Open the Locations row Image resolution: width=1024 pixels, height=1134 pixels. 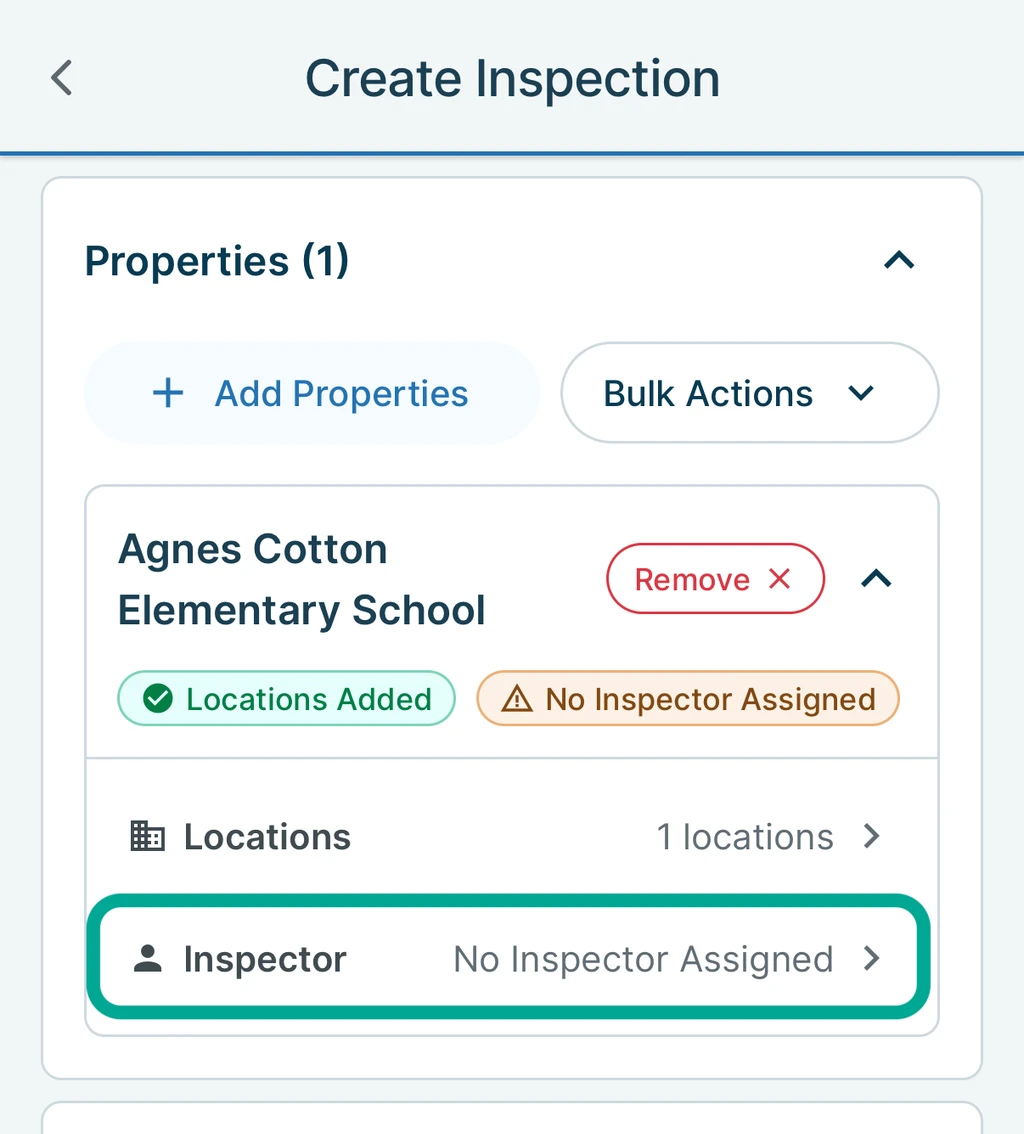pyautogui.click(x=512, y=837)
